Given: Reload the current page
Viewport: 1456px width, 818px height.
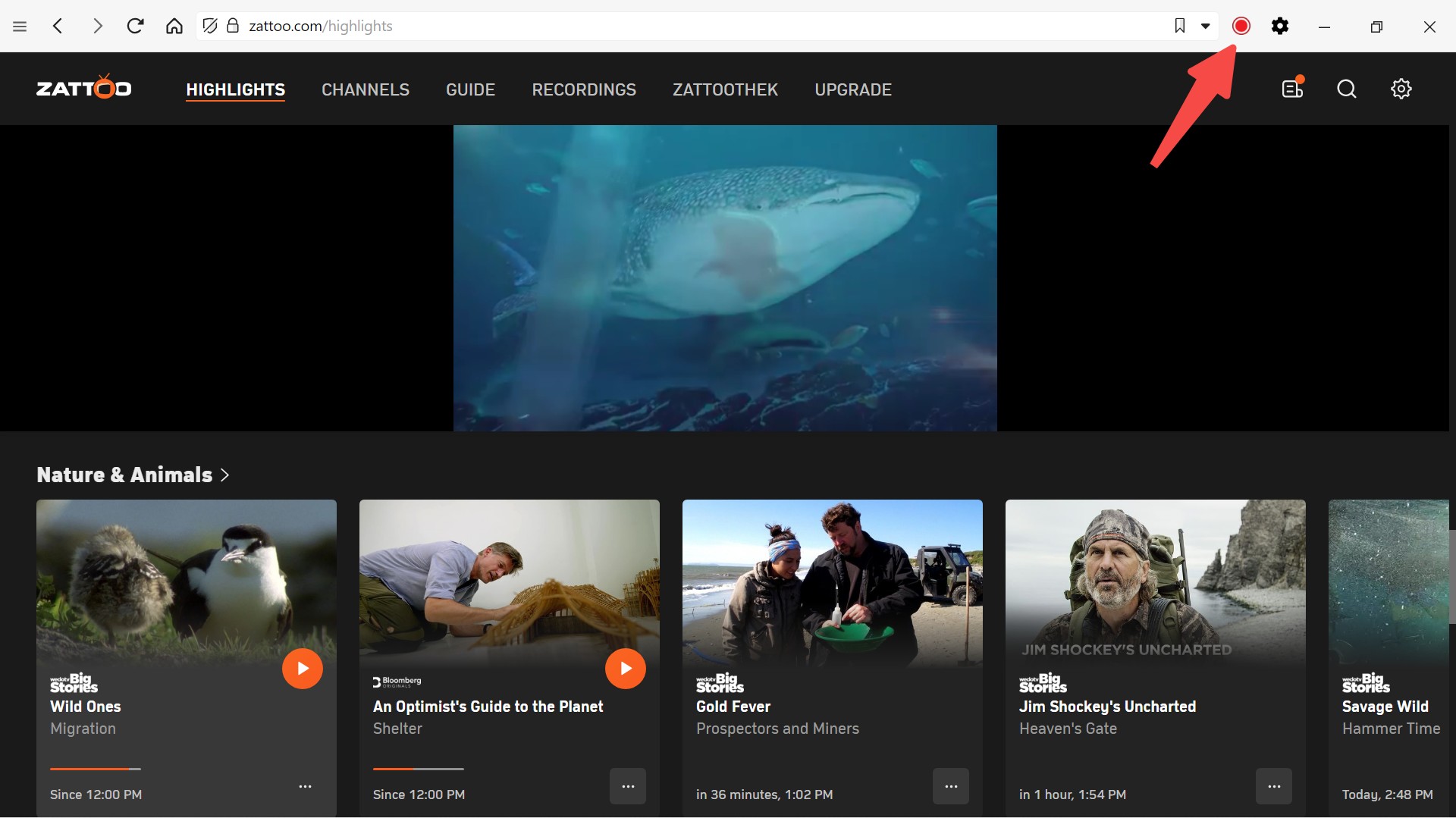Looking at the screenshot, I should point(136,27).
